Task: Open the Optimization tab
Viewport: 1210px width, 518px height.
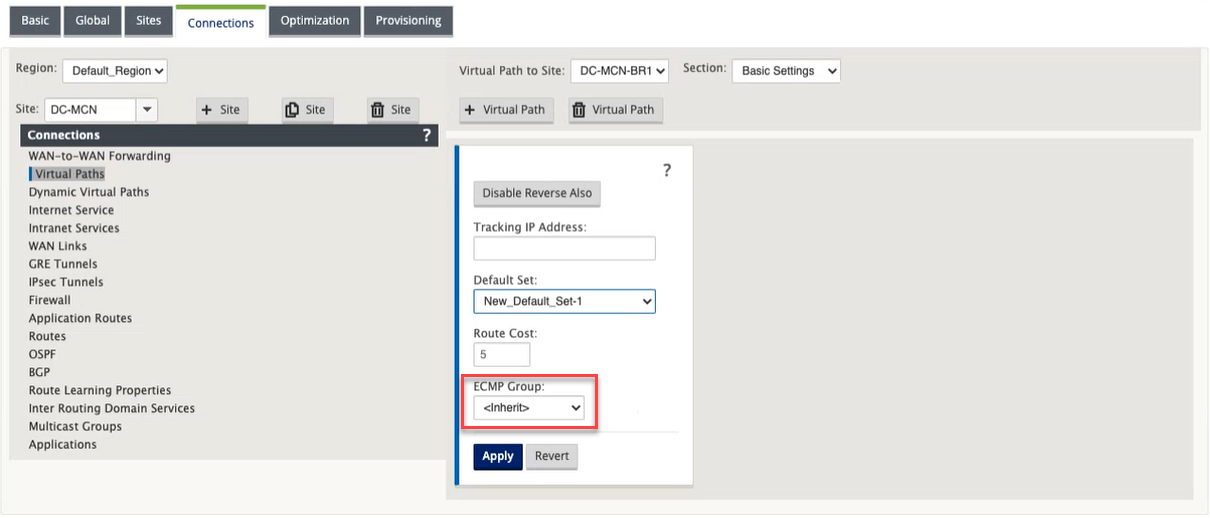Action: (315, 21)
